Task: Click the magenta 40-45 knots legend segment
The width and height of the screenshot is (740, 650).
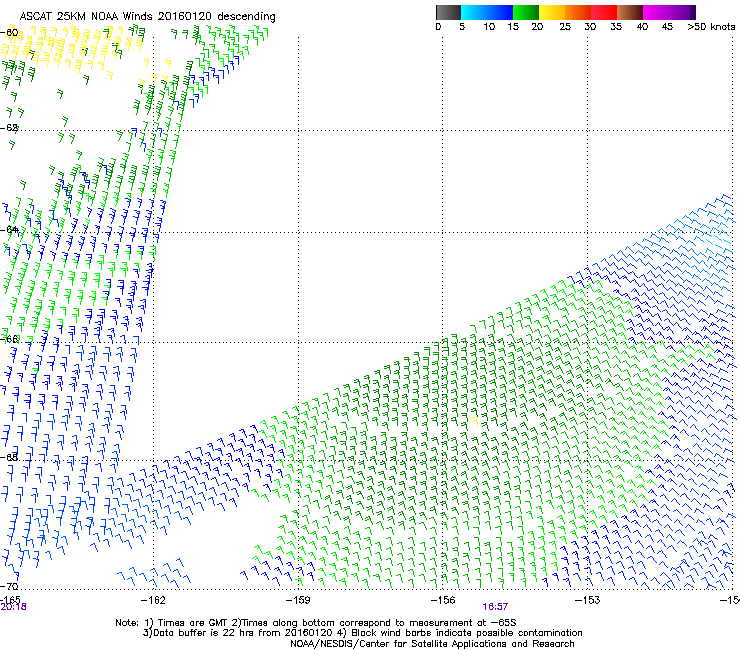Action: (x=656, y=12)
